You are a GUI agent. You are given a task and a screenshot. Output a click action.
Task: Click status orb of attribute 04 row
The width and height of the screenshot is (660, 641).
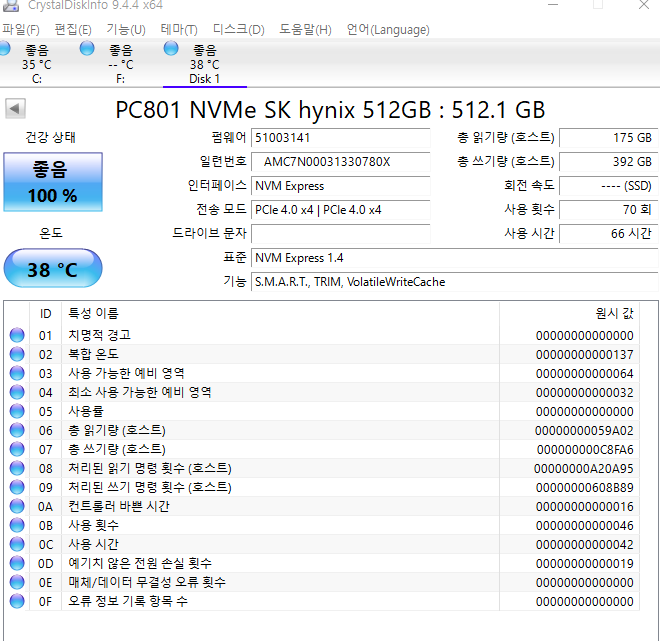(x=17, y=392)
